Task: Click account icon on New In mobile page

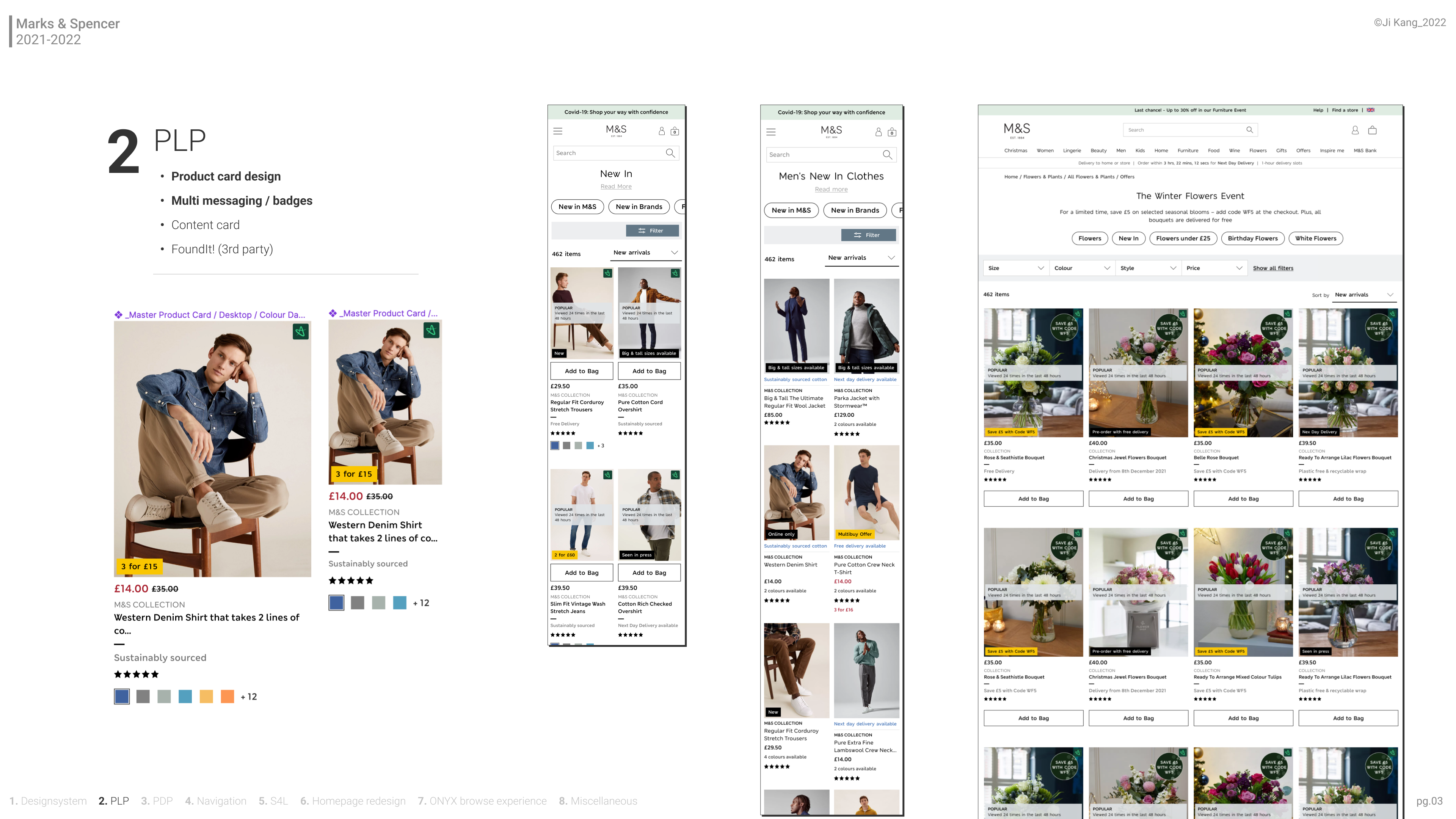Action: pyautogui.click(x=661, y=131)
